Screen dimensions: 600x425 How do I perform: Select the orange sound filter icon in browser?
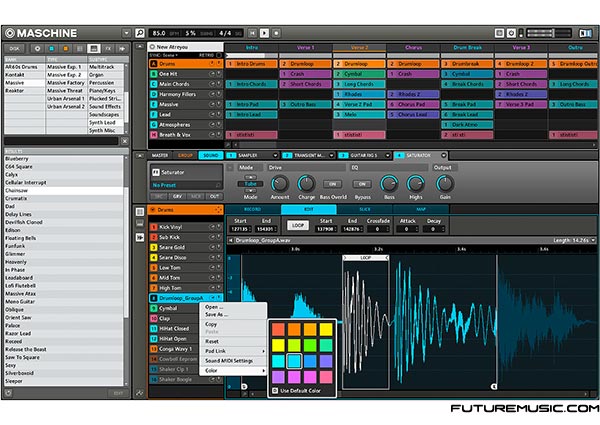click(65, 49)
